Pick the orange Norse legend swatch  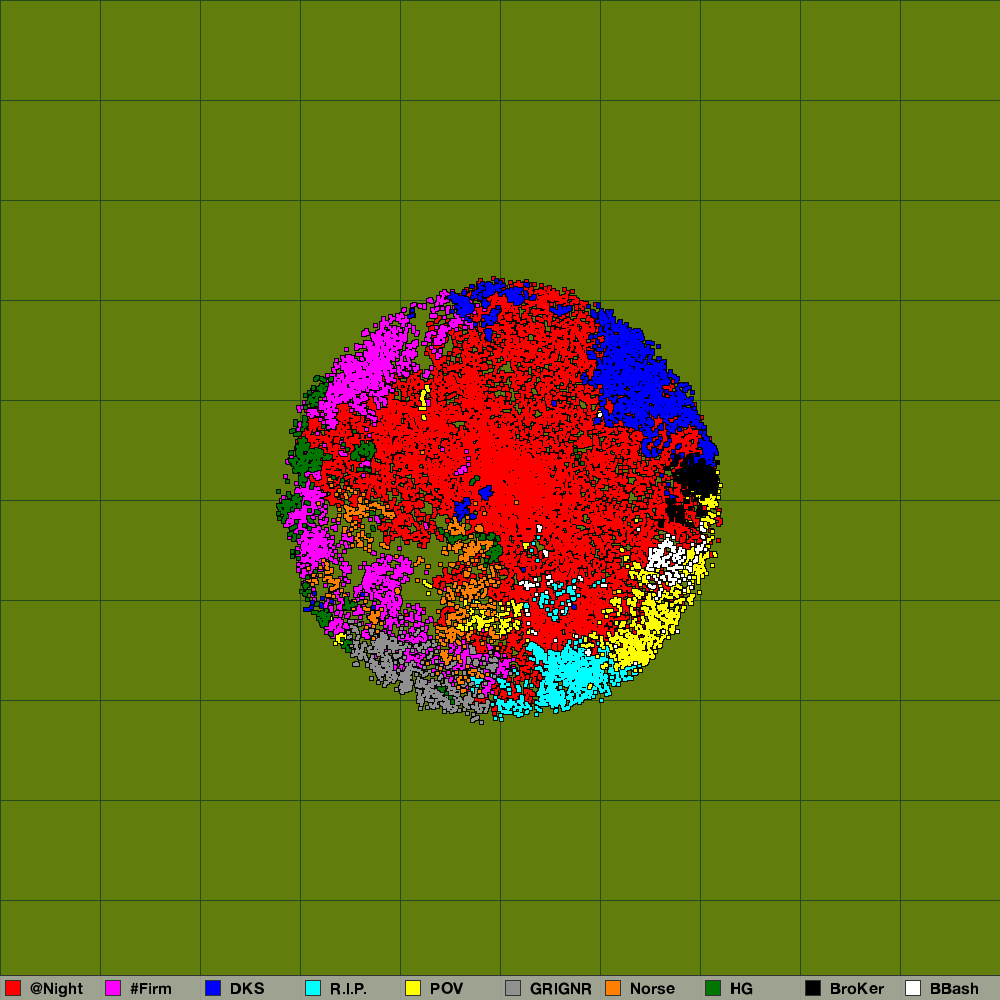[x=613, y=988]
